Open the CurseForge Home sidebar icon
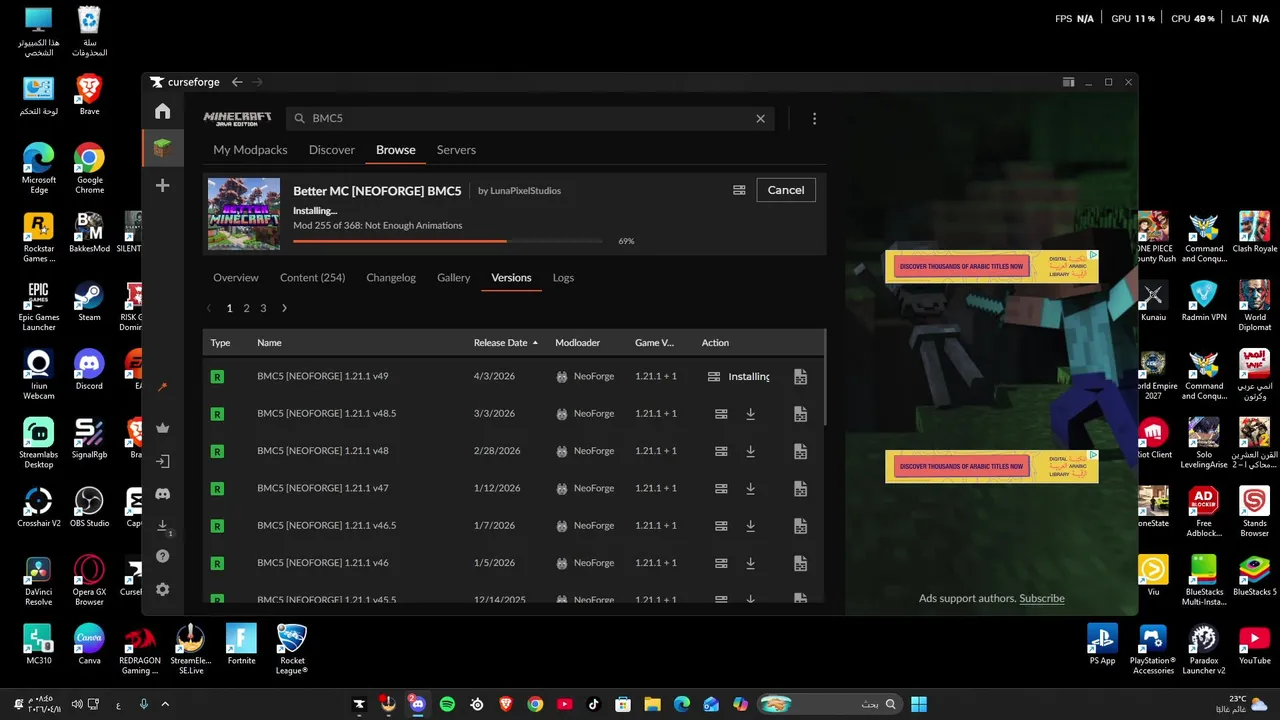 (162, 111)
